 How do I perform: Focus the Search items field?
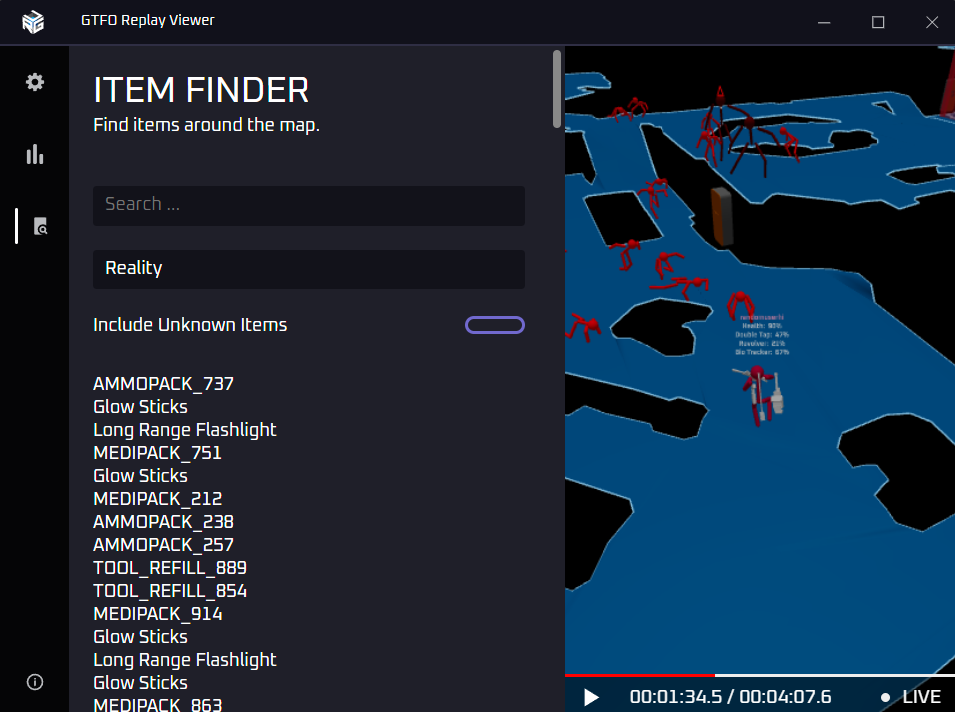(x=309, y=205)
